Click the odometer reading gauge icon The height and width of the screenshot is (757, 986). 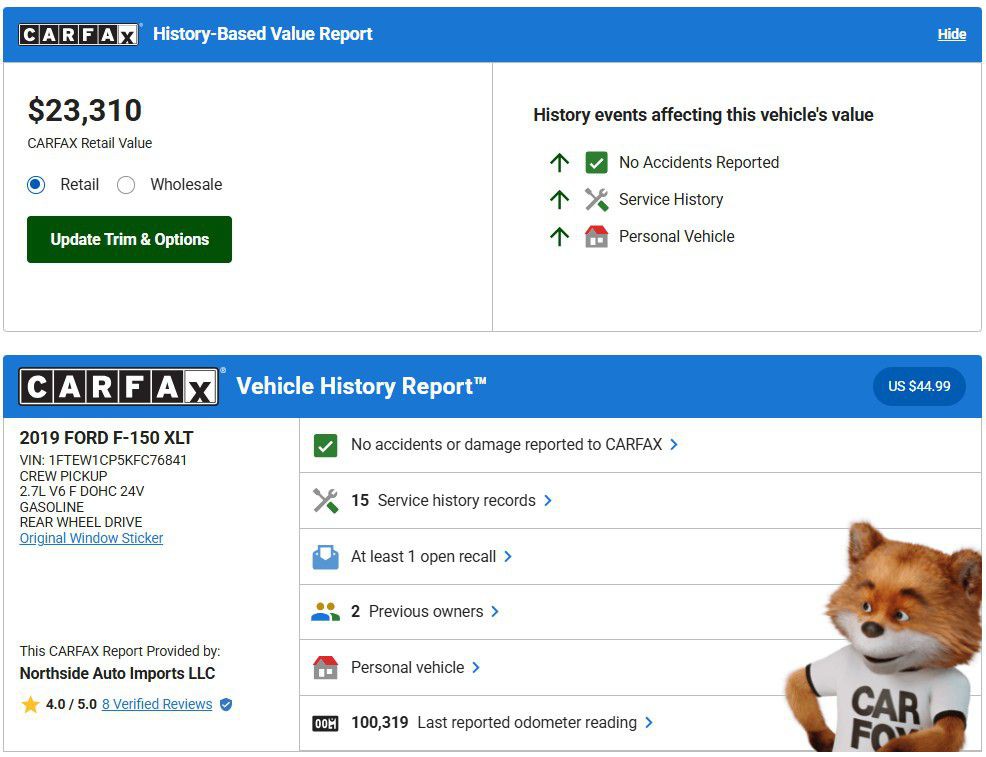pyautogui.click(x=325, y=722)
